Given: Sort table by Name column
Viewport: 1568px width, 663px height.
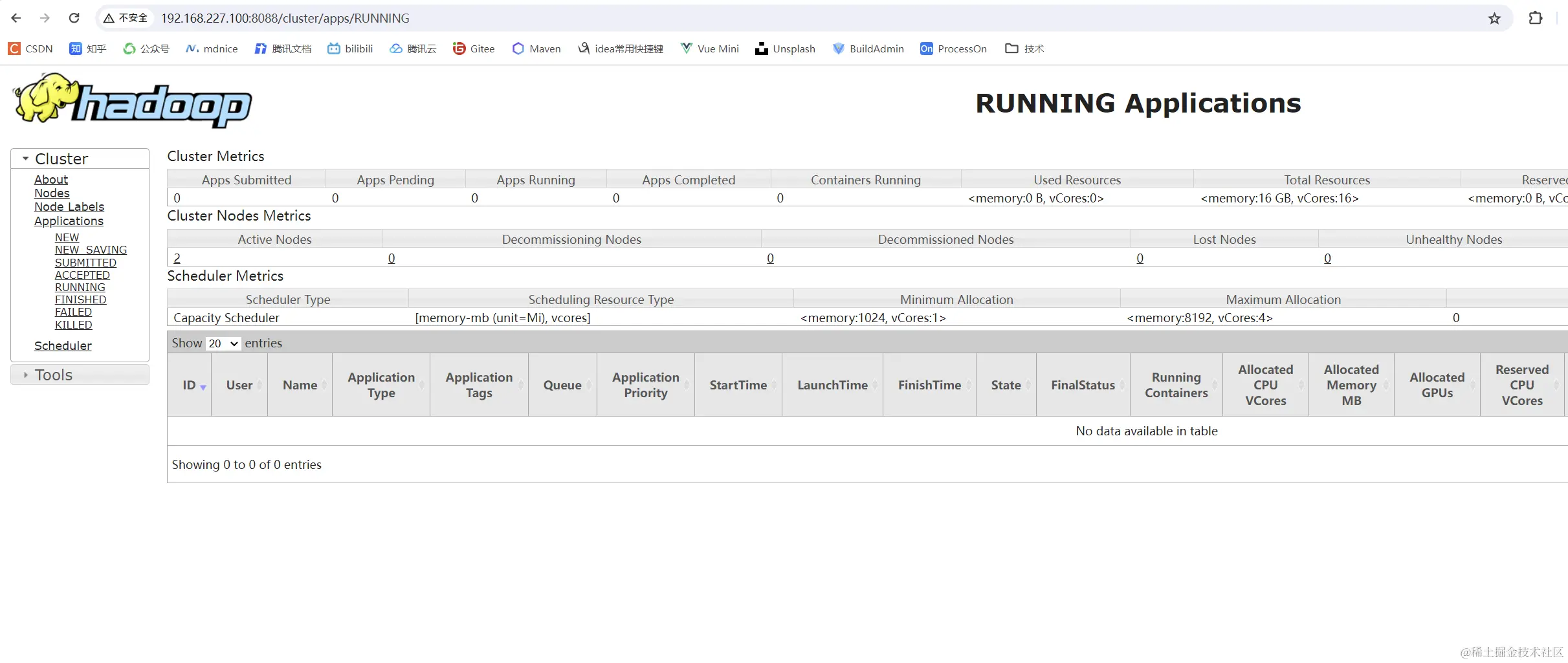Looking at the screenshot, I should point(300,385).
